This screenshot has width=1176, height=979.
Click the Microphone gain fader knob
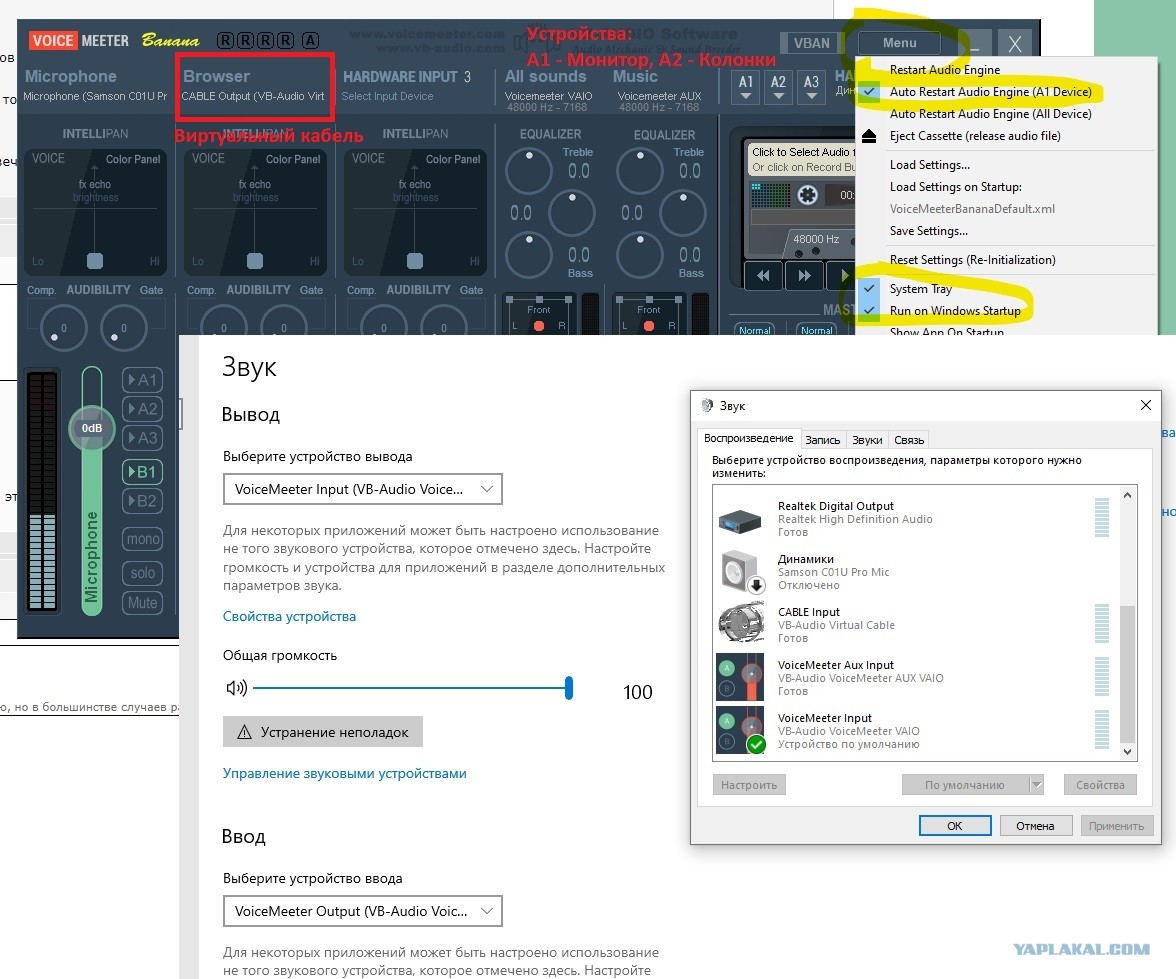pyautogui.click(x=92, y=428)
